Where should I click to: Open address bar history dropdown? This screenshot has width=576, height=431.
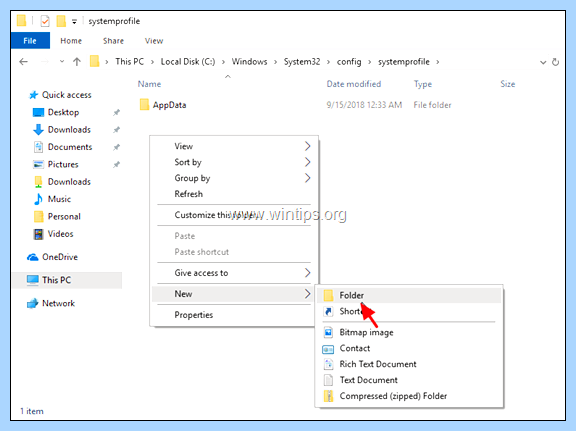(543, 62)
